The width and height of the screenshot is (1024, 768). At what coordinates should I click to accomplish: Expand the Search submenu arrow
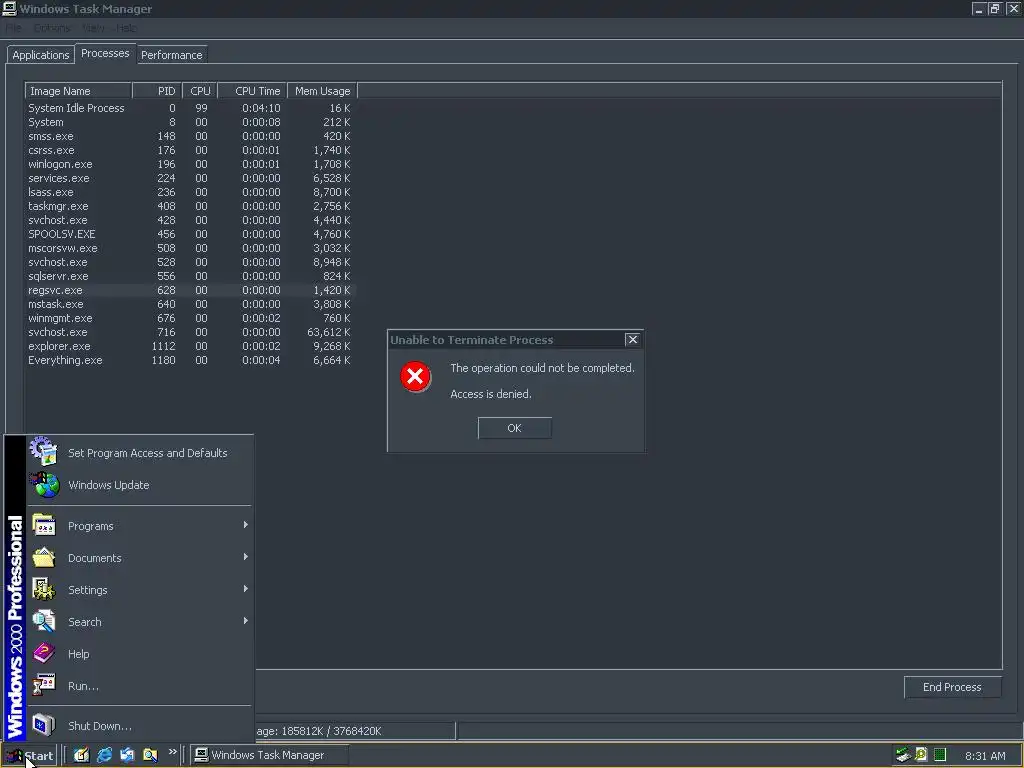coord(245,620)
